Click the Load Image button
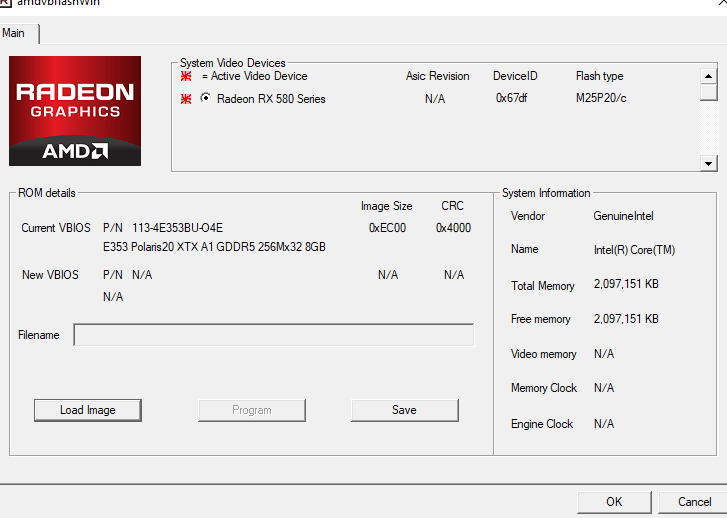Image resolution: width=727 pixels, height=518 pixels. coord(88,410)
